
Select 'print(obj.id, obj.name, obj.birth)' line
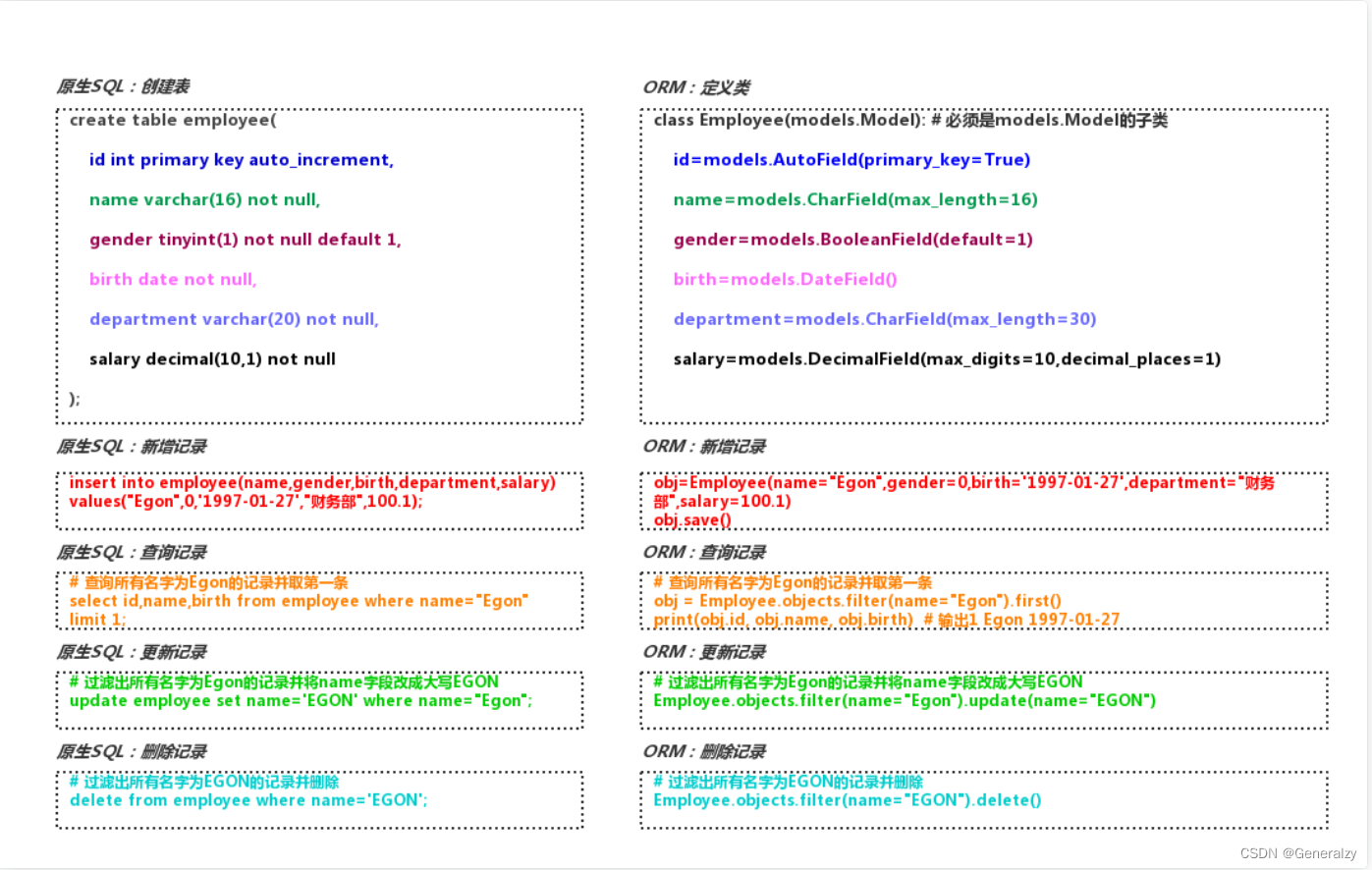coord(886,620)
